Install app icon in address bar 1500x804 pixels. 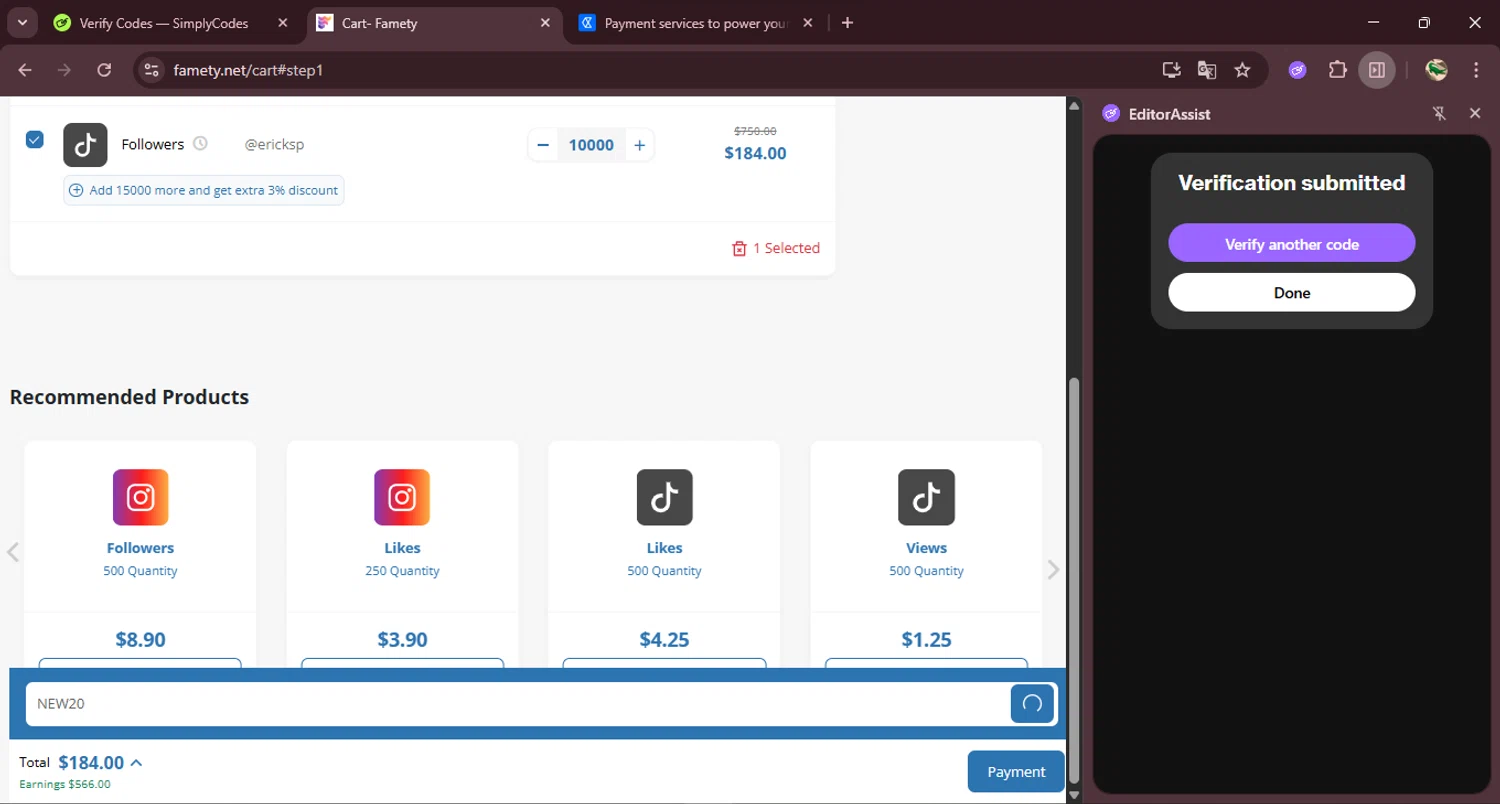(1171, 70)
